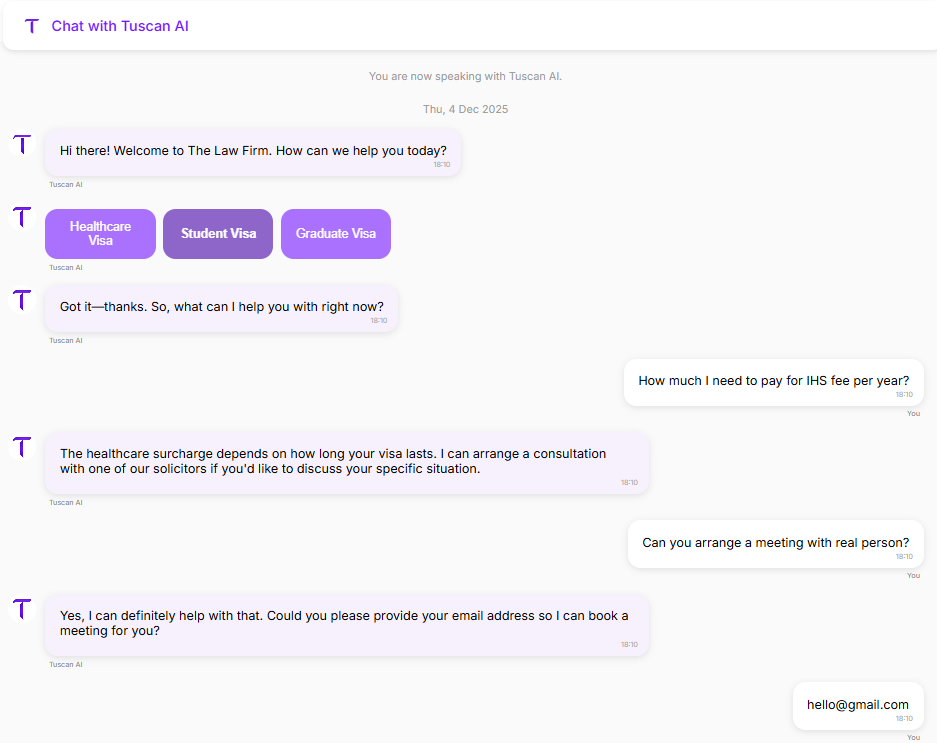Select the Healthcare Visa option
The height and width of the screenshot is (743, 937).
100,233
